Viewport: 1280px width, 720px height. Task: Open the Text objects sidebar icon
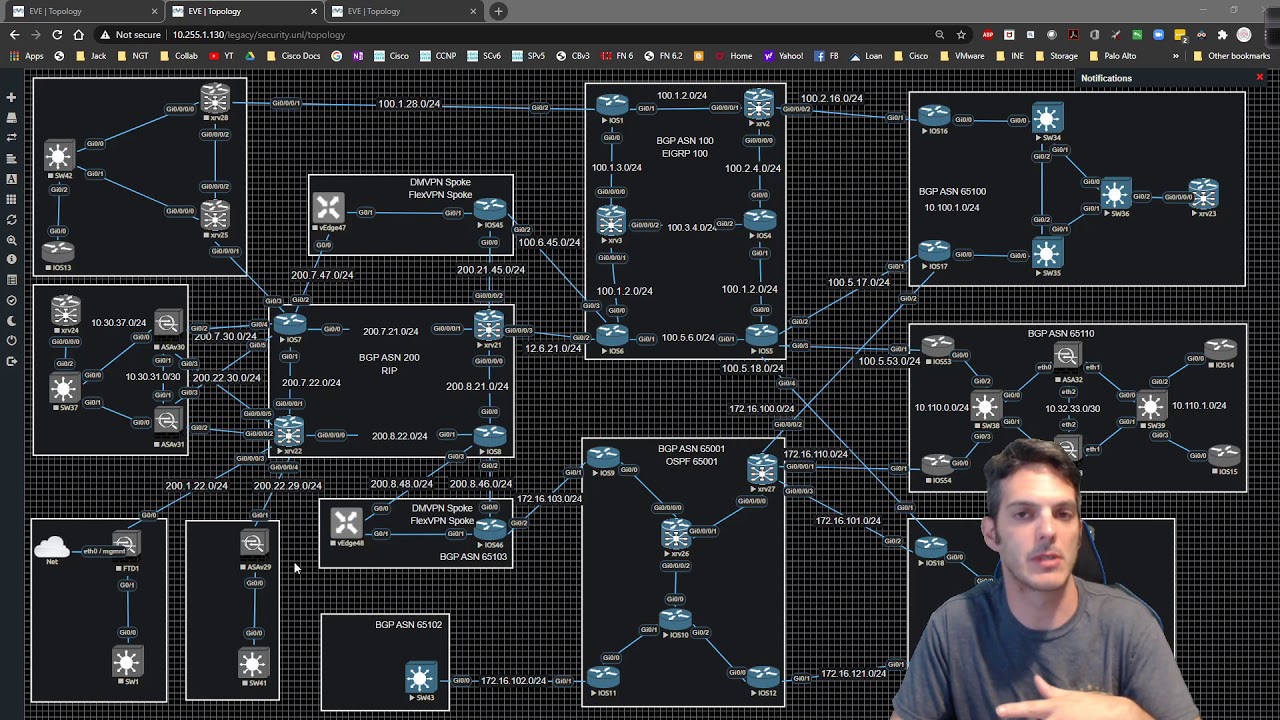click(11, 179)
